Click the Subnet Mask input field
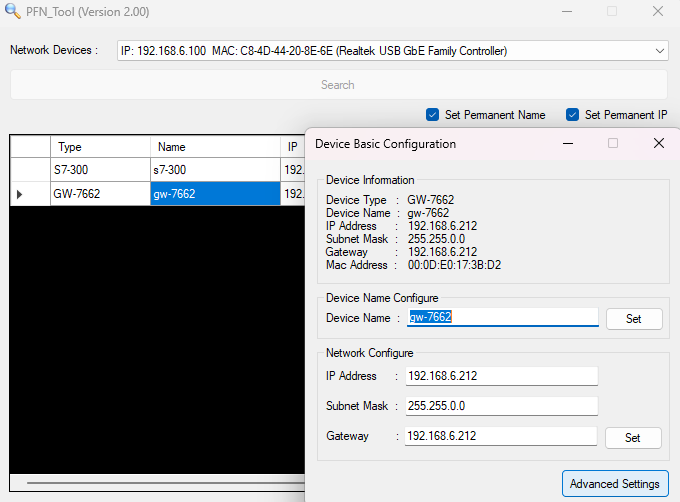 pos(501,406)
